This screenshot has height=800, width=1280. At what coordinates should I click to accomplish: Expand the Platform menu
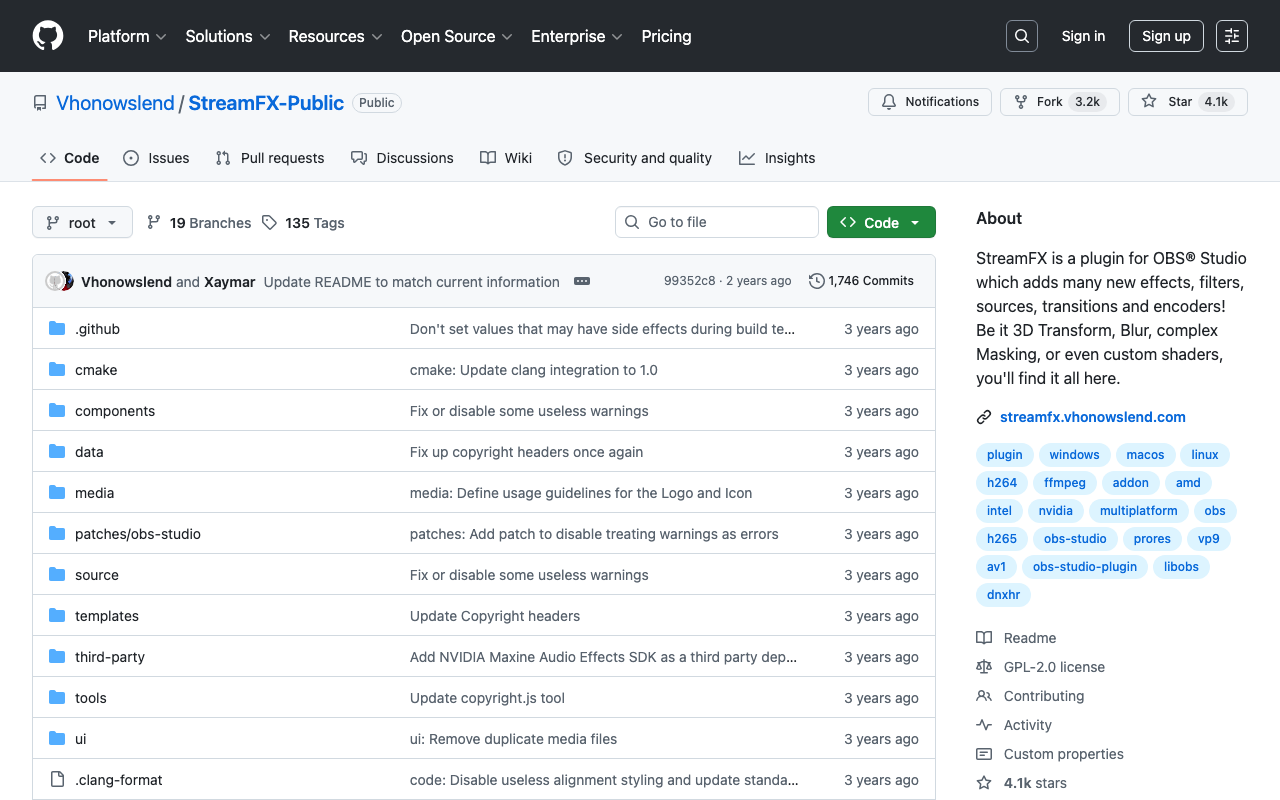point(127,36)
